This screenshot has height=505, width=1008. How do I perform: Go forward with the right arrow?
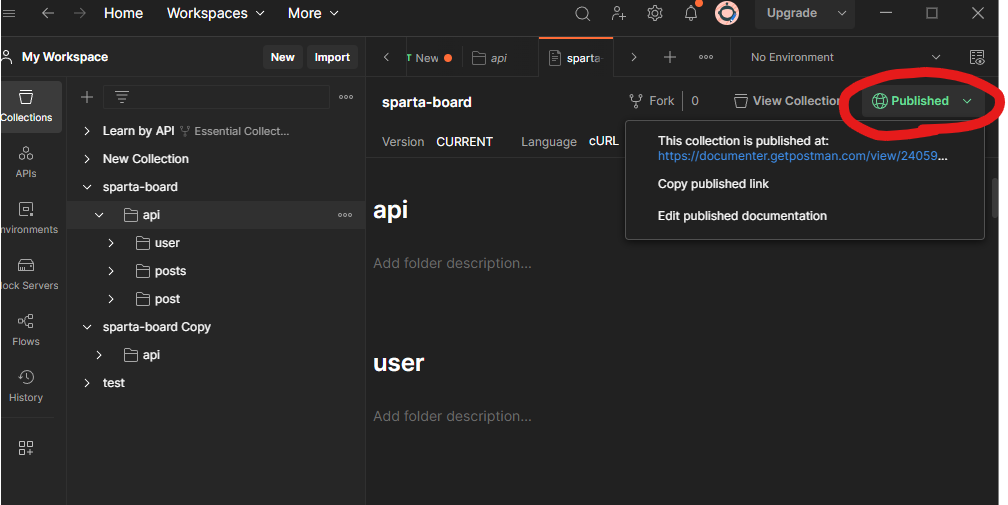(80, 13)
